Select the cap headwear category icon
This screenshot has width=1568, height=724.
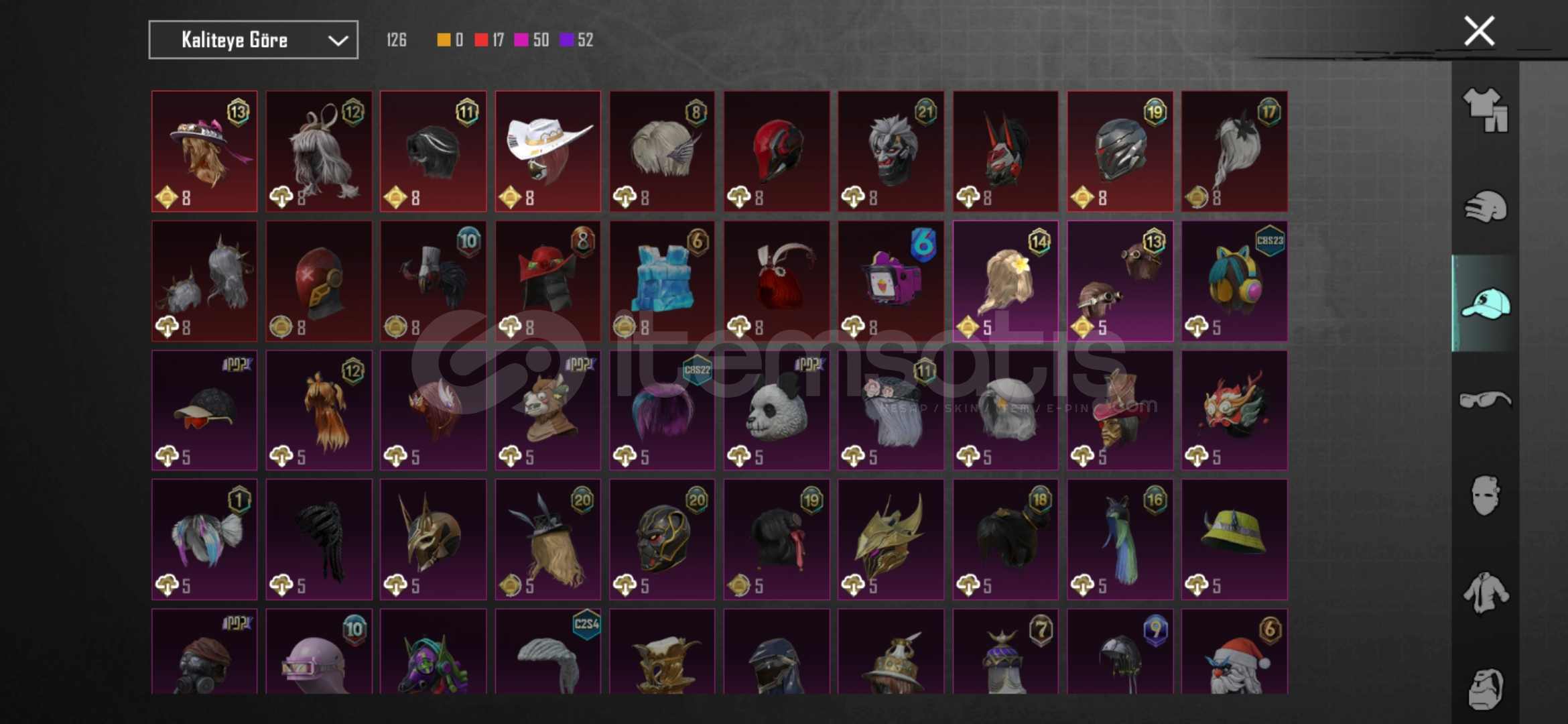click(1485, 303)
